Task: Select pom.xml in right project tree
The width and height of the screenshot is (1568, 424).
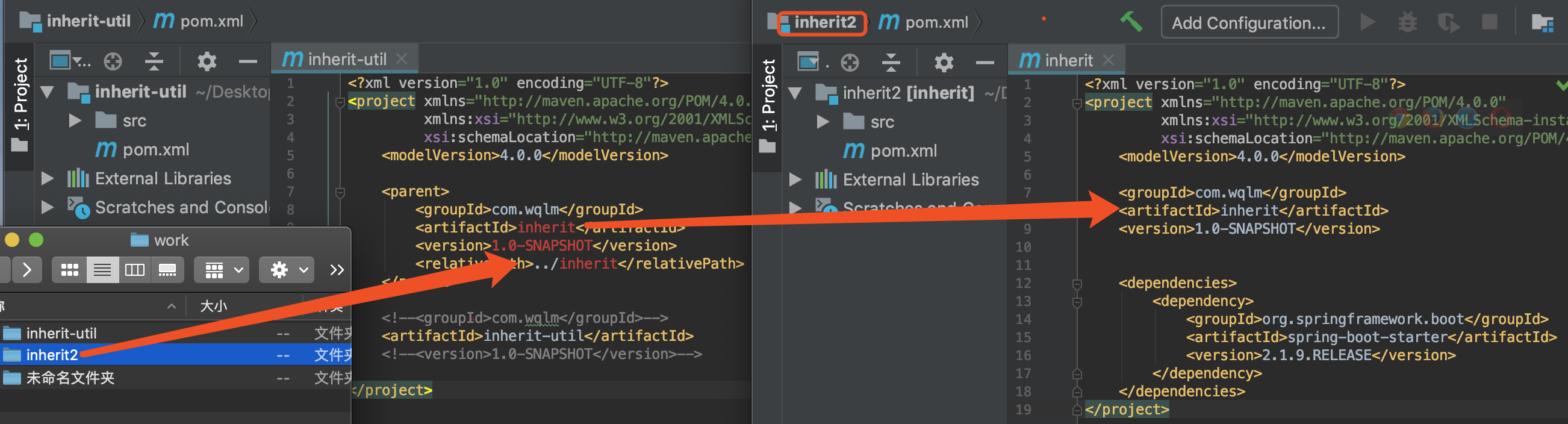Action: [890, 151]
